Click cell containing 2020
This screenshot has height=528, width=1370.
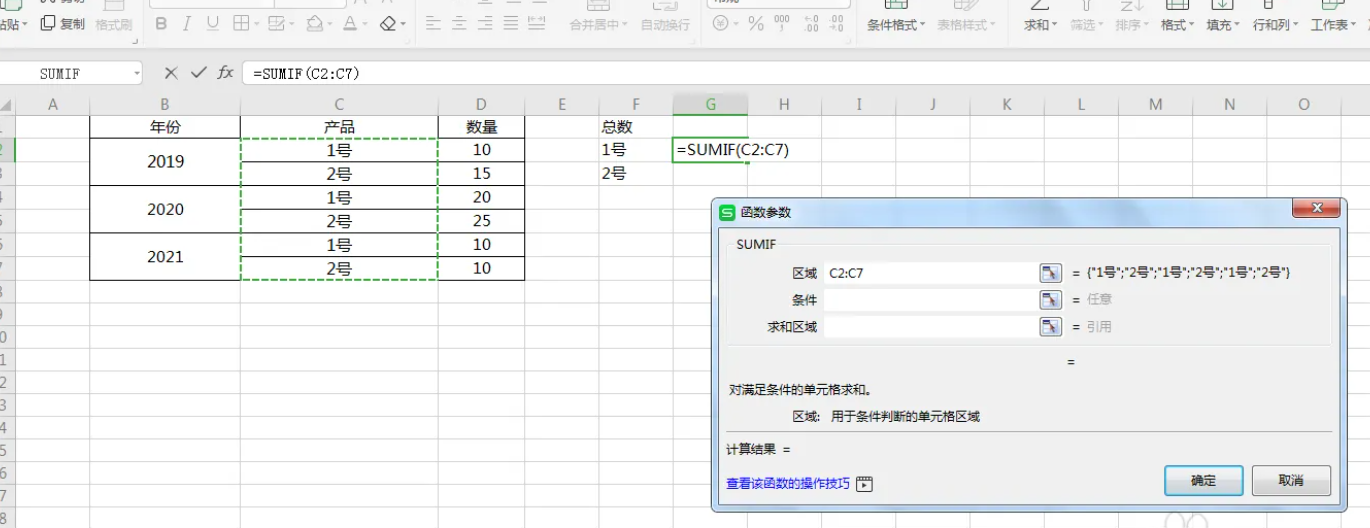point(165,209)
